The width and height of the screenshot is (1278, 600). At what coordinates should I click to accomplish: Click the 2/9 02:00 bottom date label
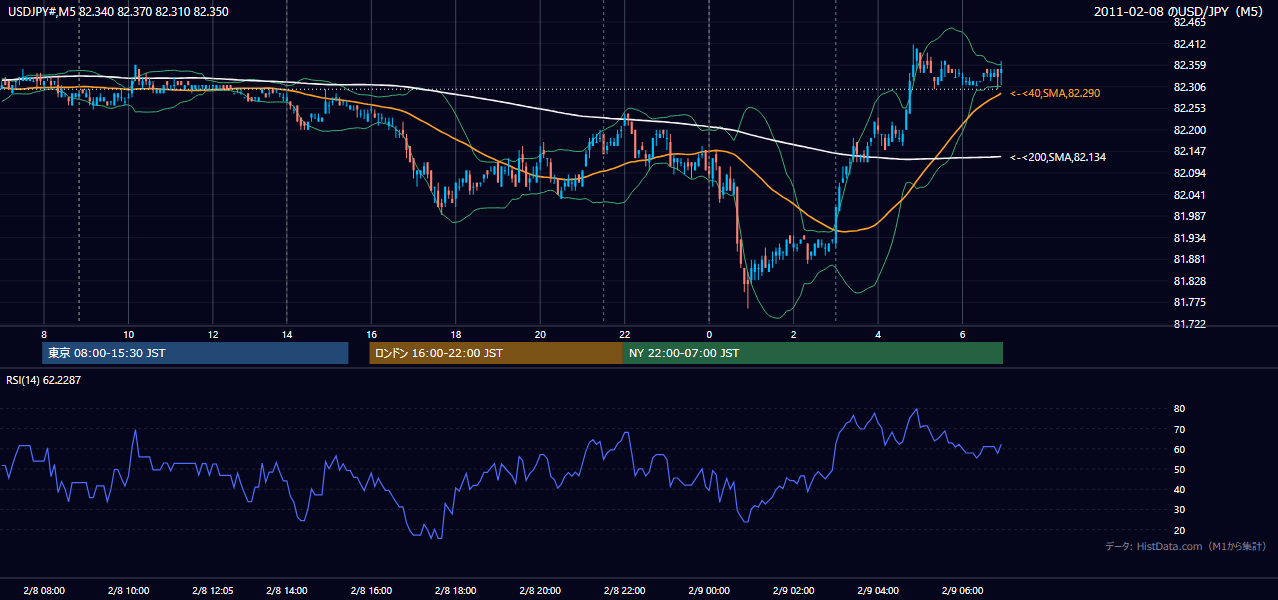pyautogui.click(x=793, y=590)
